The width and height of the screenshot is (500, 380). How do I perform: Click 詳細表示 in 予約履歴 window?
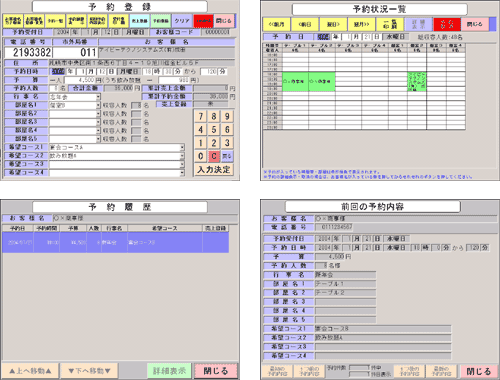pyautogui.click(x=169, y=371)
